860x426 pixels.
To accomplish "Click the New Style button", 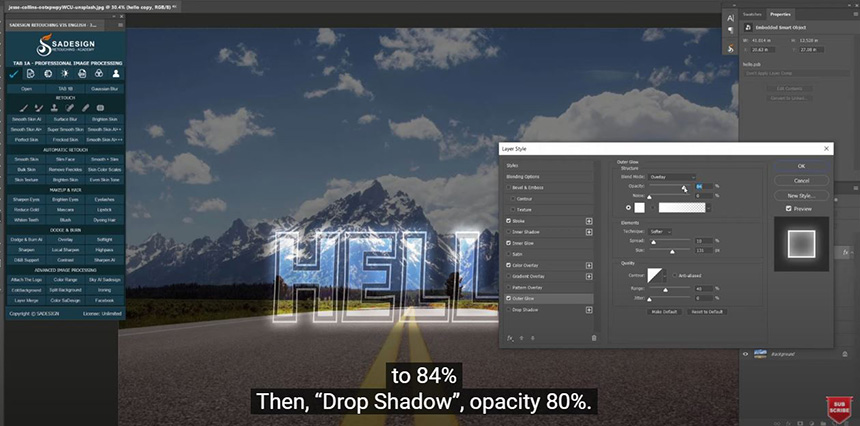I will coord(801,195).
